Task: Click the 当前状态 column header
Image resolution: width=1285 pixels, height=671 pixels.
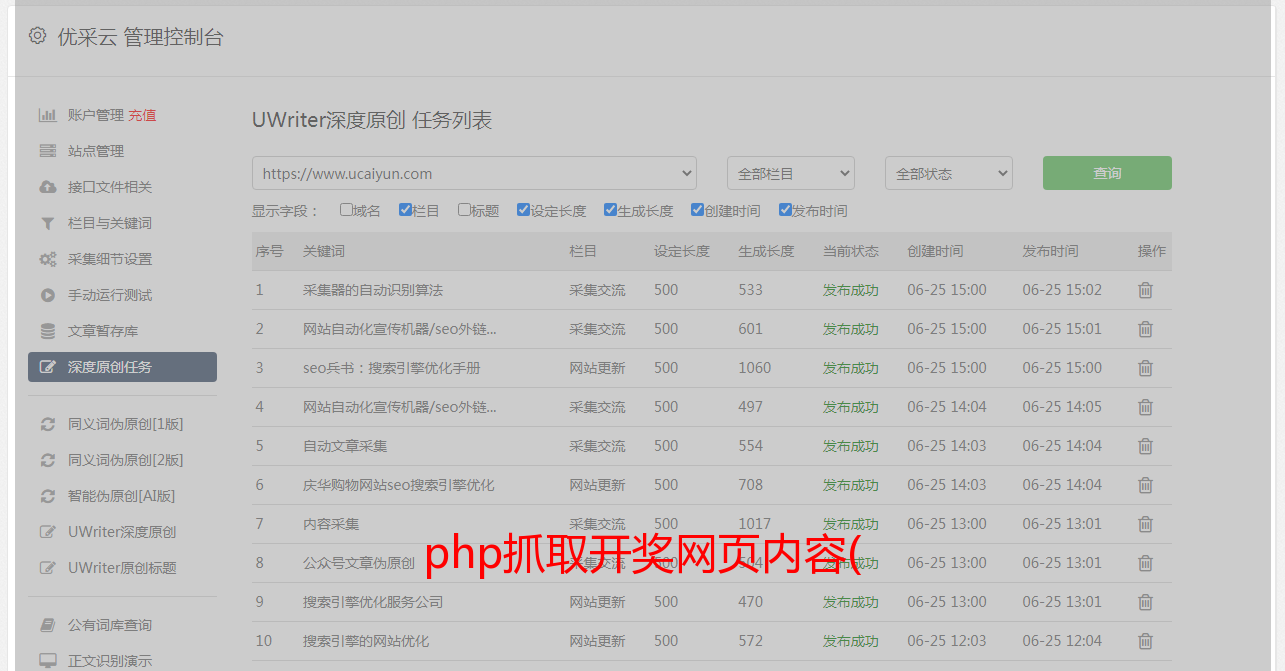Action: pyautogui.click(x=851, y=251)
